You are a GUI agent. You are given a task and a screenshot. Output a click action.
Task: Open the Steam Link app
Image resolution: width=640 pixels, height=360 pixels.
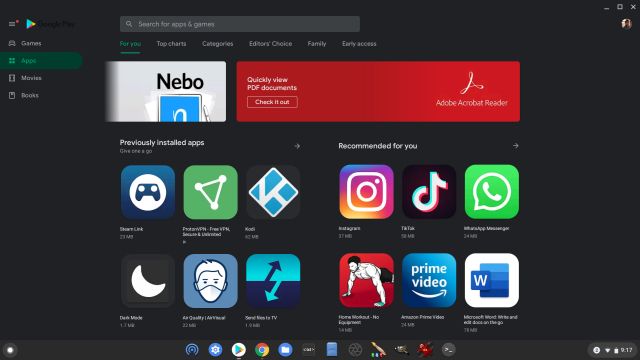(x=148, y=192)
